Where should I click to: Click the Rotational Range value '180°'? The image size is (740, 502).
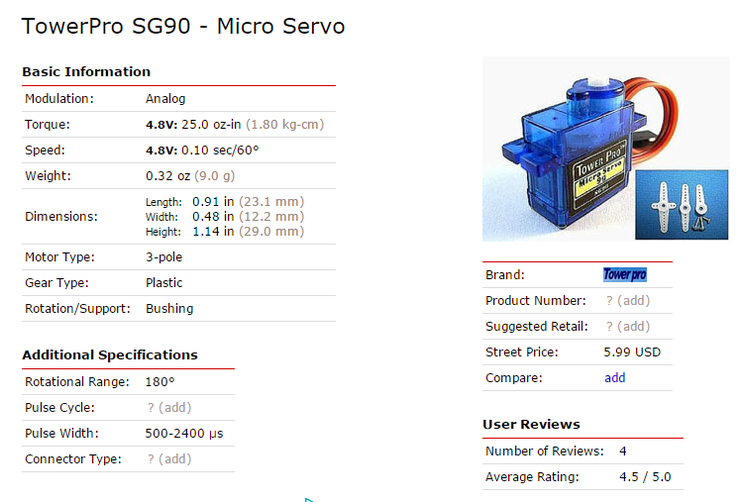click(160, 382)
